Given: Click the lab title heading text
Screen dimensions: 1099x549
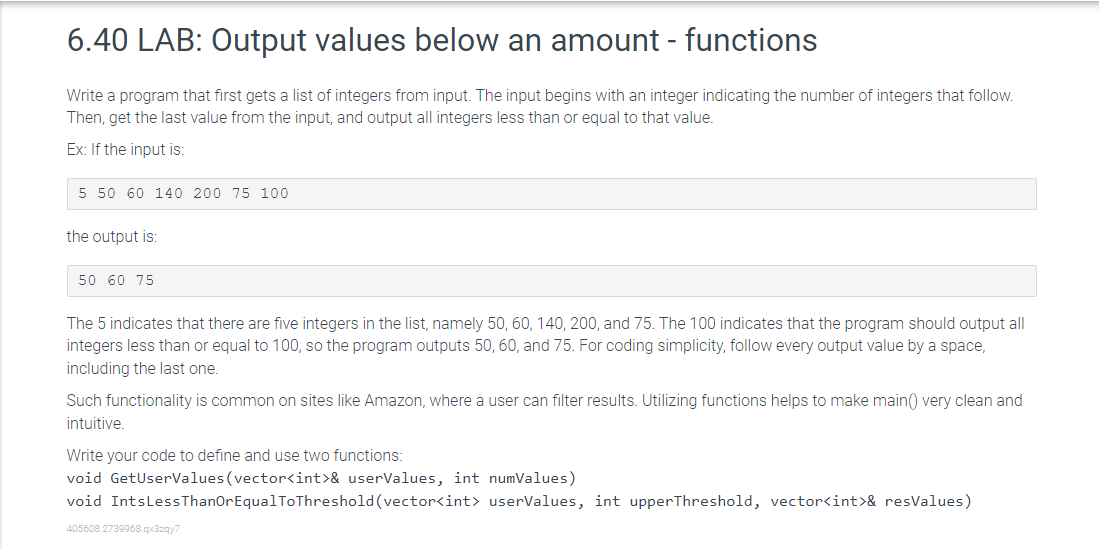Looking at the screenshot, I should 442,40.
